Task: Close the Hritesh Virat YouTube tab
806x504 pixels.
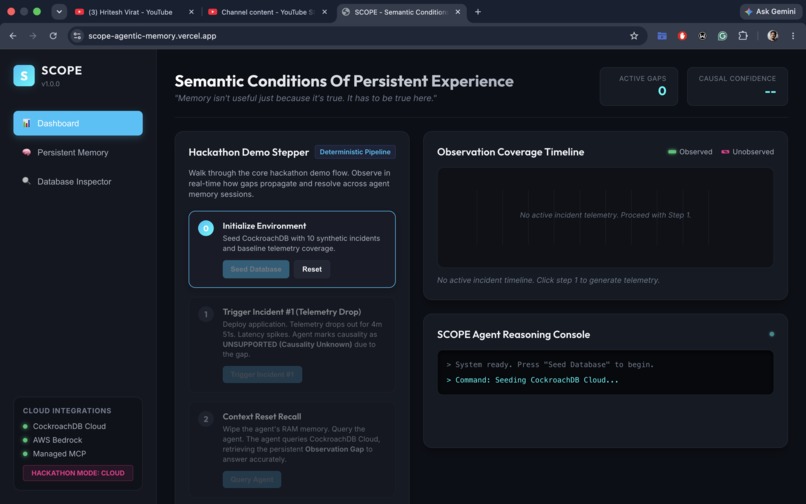Action: tap(191, 12)
